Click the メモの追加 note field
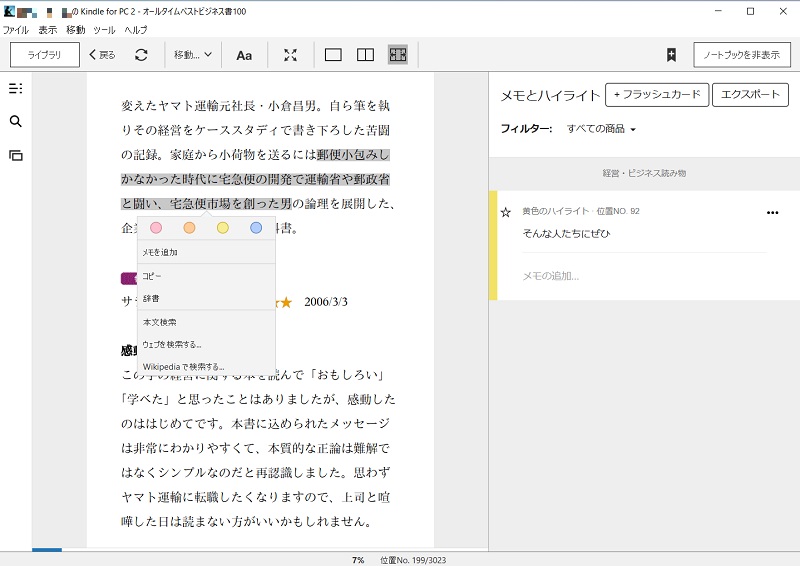800x566 pixels. click(x=551, y=276)
